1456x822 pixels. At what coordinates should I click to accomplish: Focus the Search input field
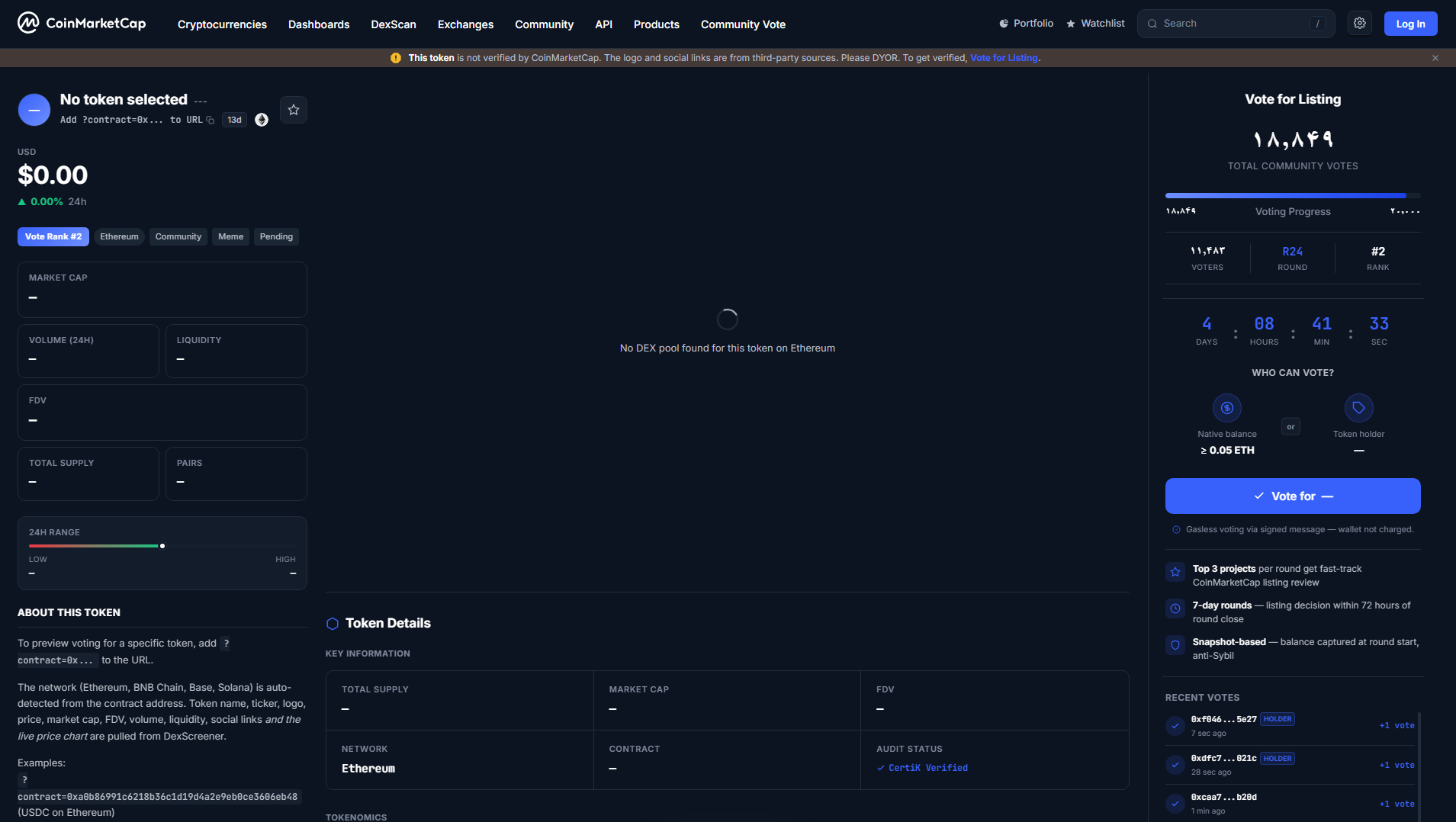[x=1236, y=24]
